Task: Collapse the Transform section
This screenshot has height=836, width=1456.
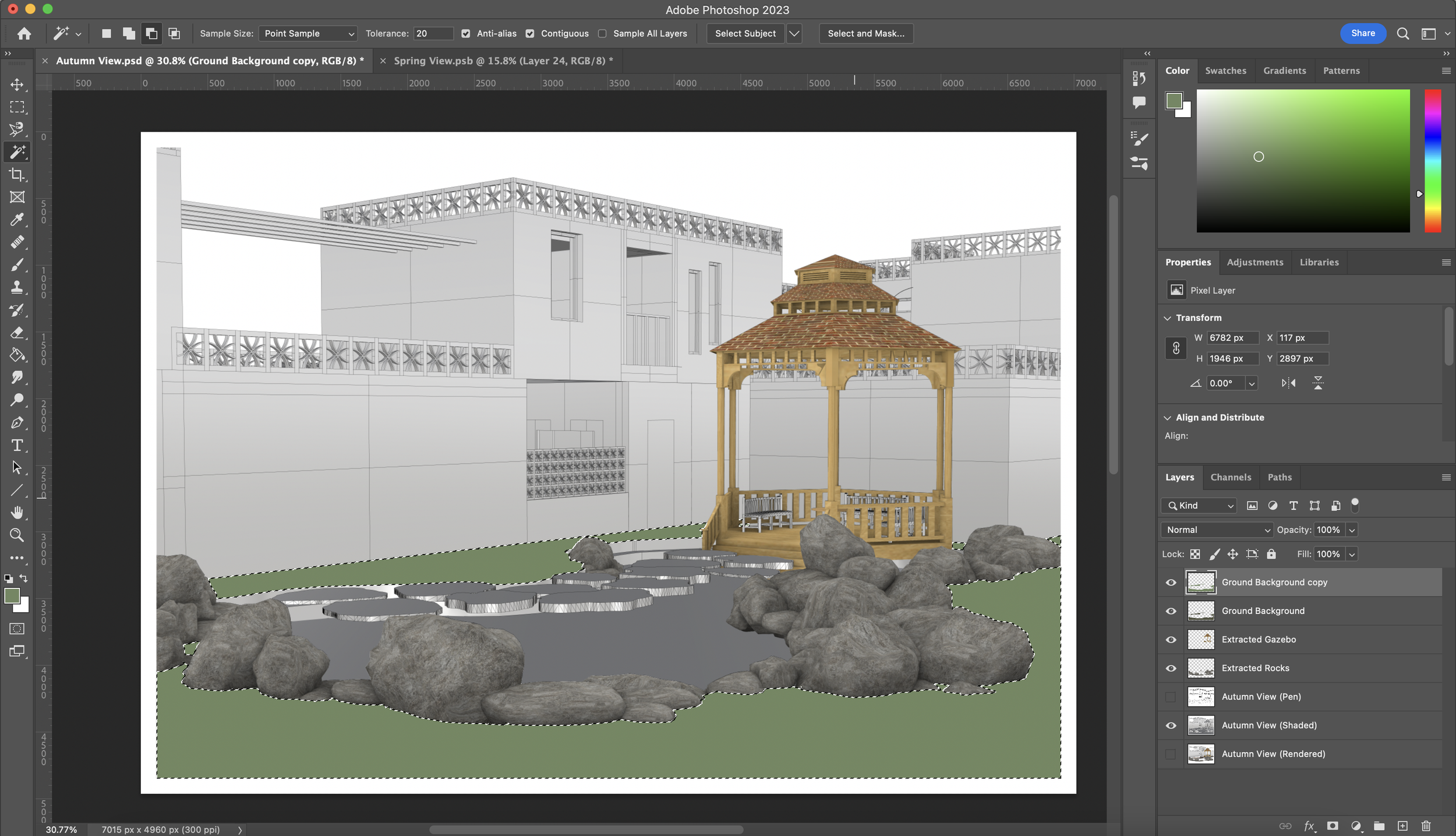Action: click(1167, 318)
